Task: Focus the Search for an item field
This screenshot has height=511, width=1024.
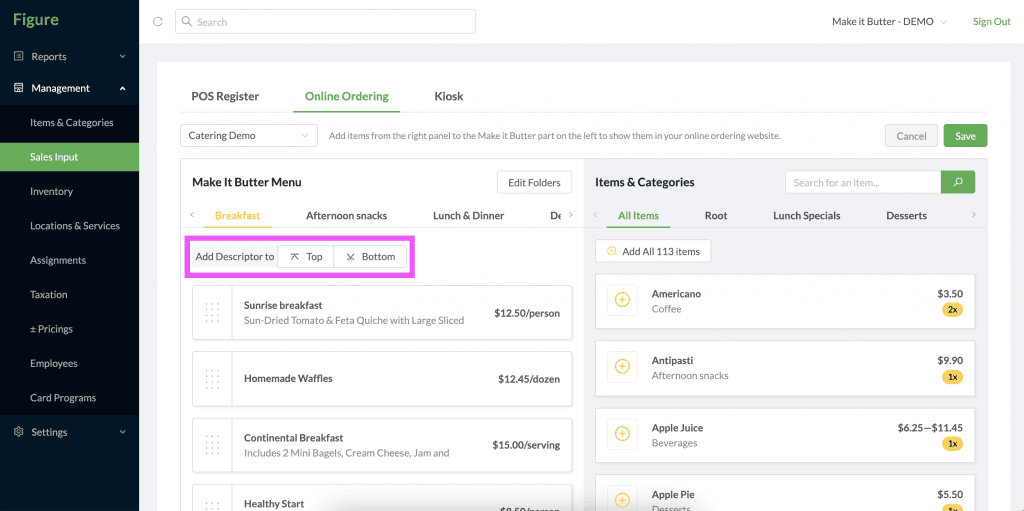Action: (863, 182)
